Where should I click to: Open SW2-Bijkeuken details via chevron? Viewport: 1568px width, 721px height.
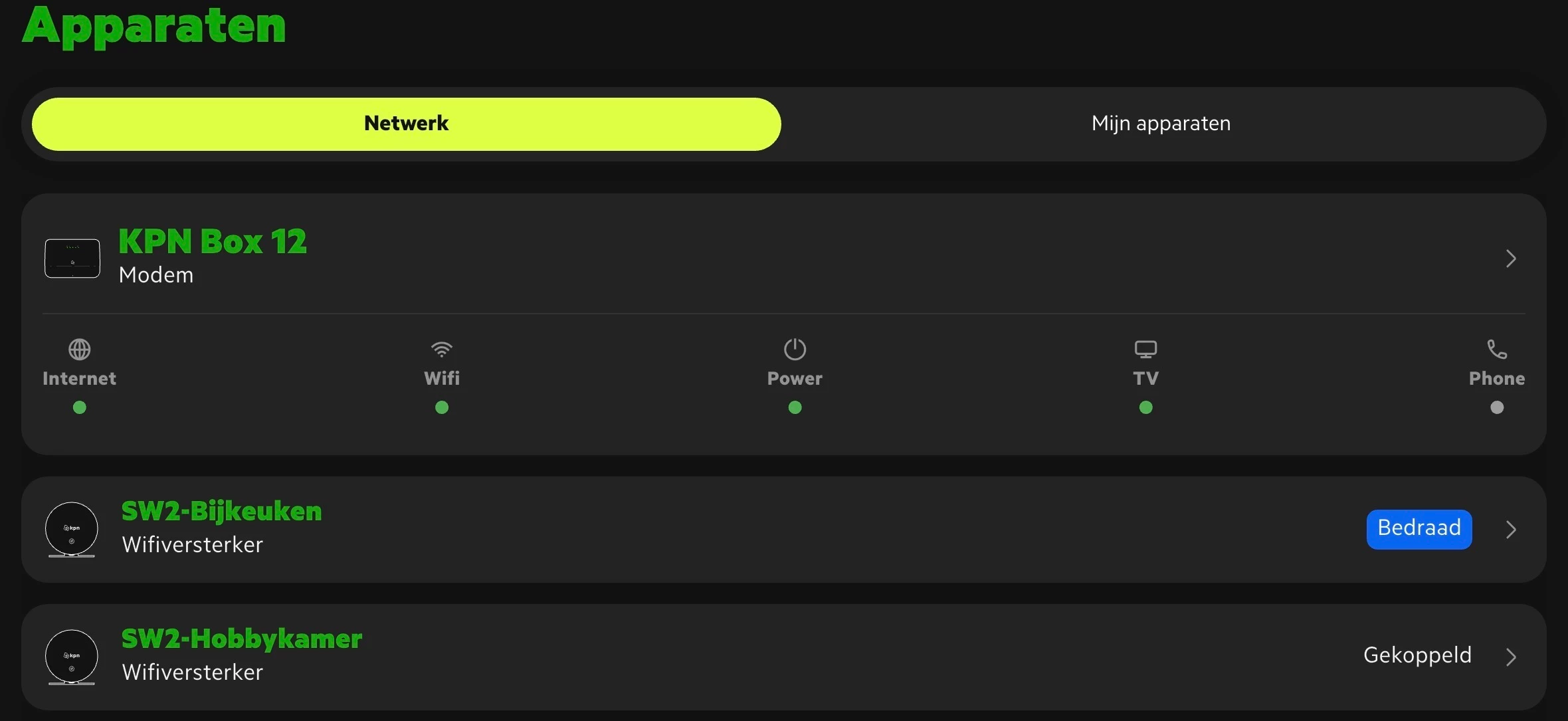point(1511,530)
